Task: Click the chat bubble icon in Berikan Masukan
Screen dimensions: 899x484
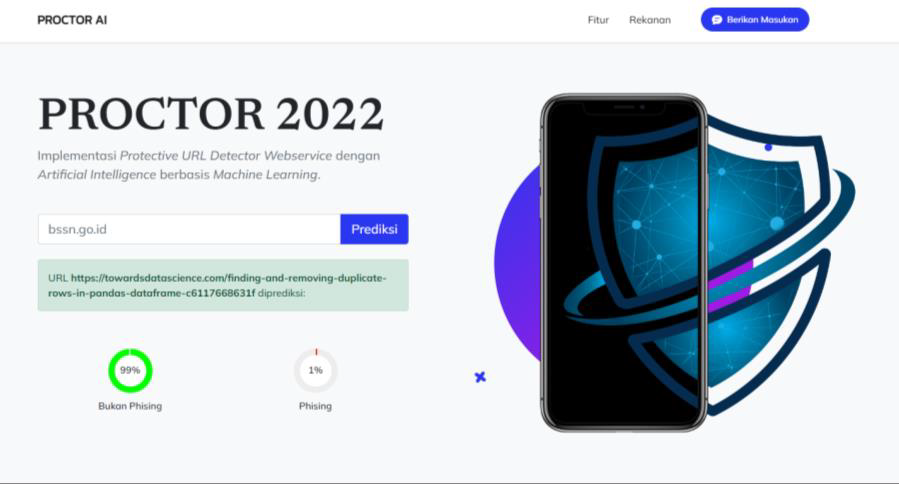Action: pyautogui.click(x=717, y=19)
